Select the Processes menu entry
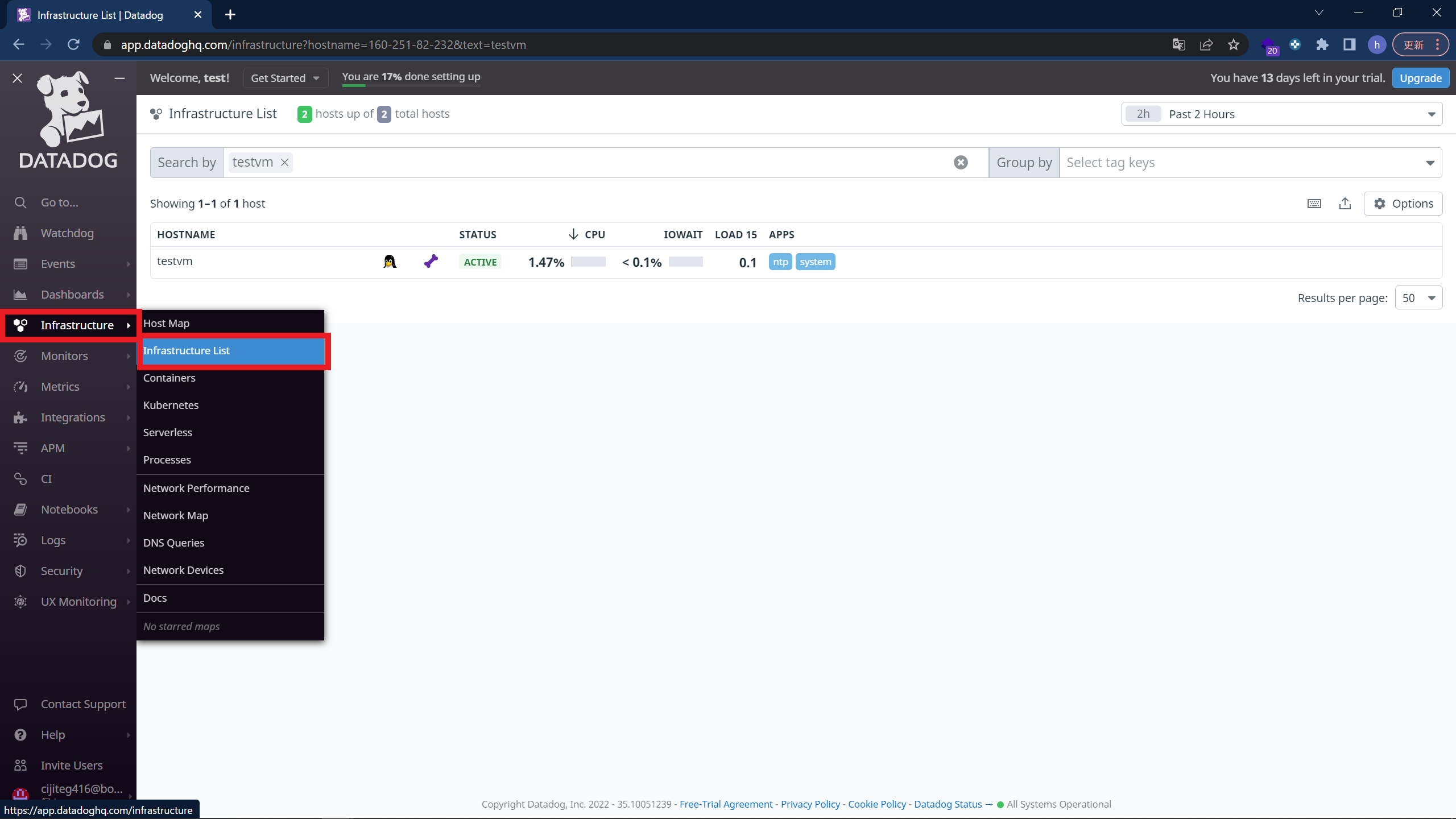The height and width of the screenshot is (819, 1456). (167, 460)
